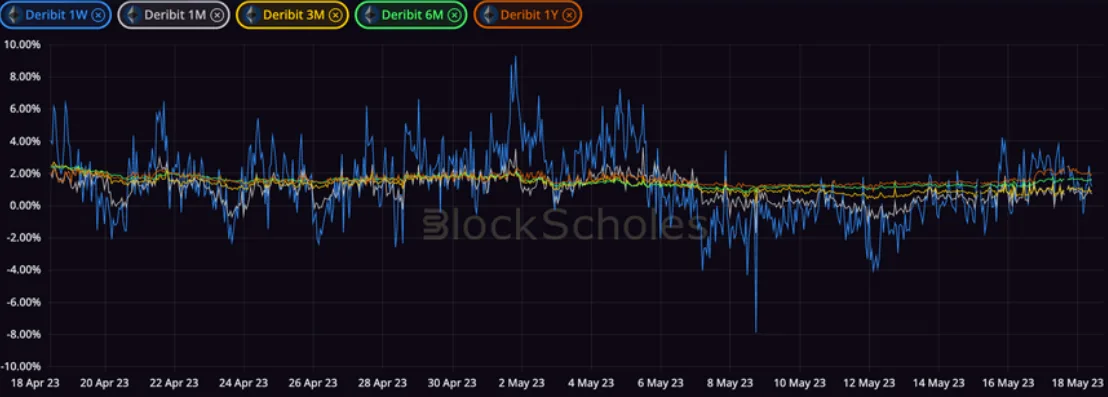Select the blue Deribit 1W legend label

pyautogui.click(x=57, y=14)
